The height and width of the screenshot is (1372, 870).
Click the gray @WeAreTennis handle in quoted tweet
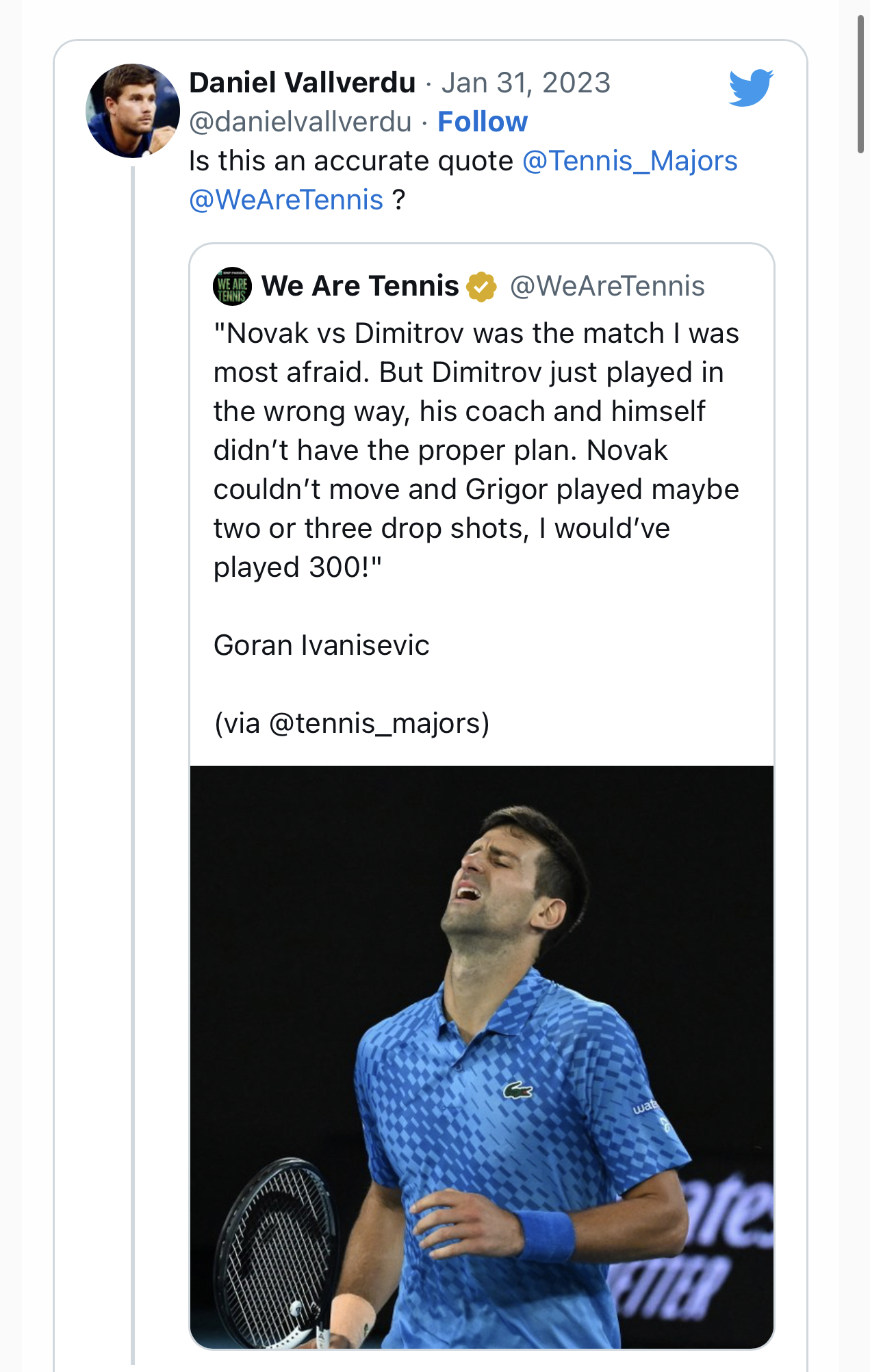[607, 286]
